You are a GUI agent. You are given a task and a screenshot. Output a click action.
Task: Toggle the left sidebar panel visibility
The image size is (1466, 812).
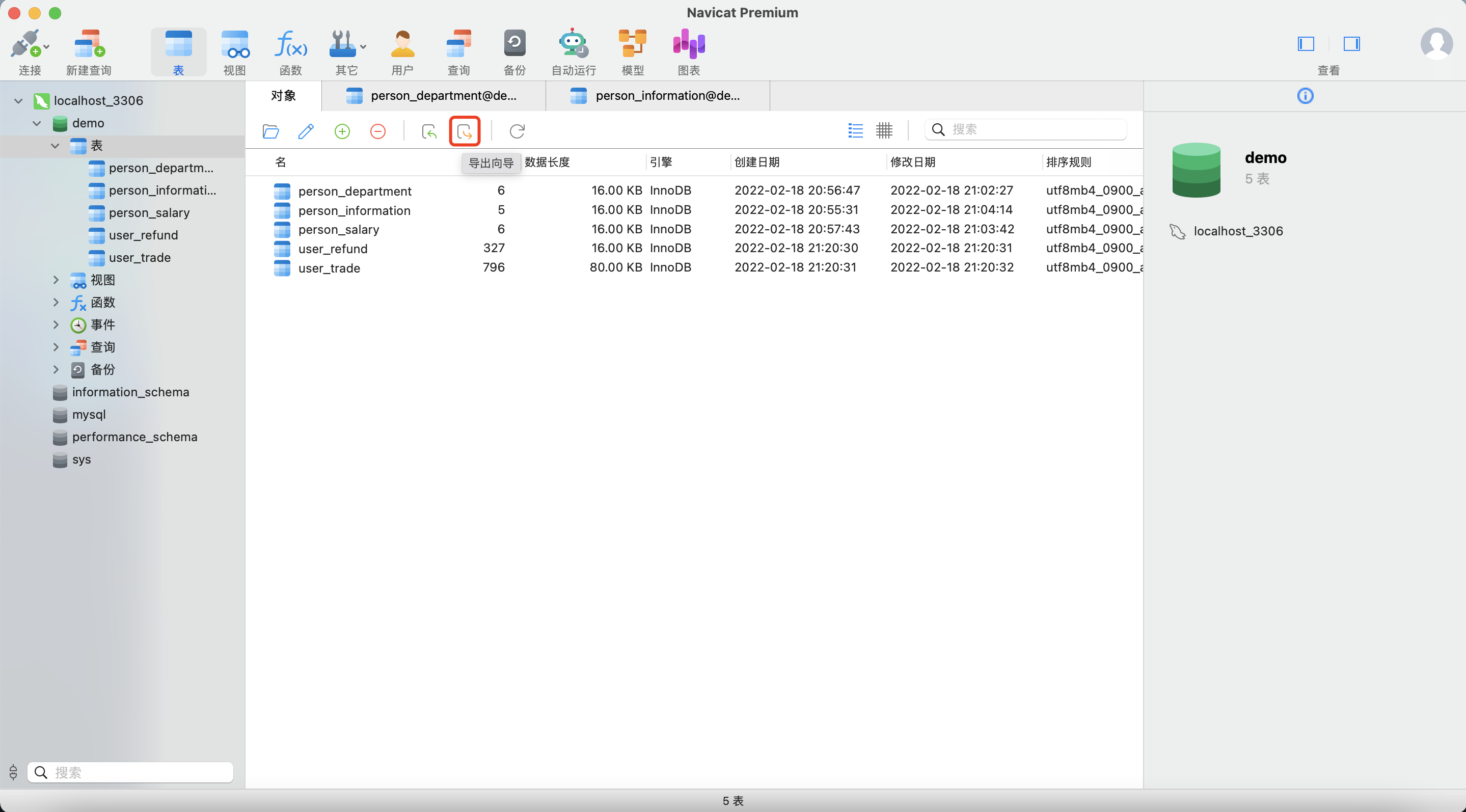point(1306,44)
